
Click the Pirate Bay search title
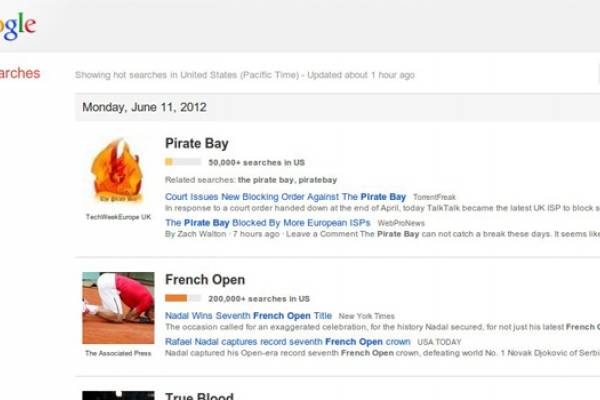pos(196,144)
